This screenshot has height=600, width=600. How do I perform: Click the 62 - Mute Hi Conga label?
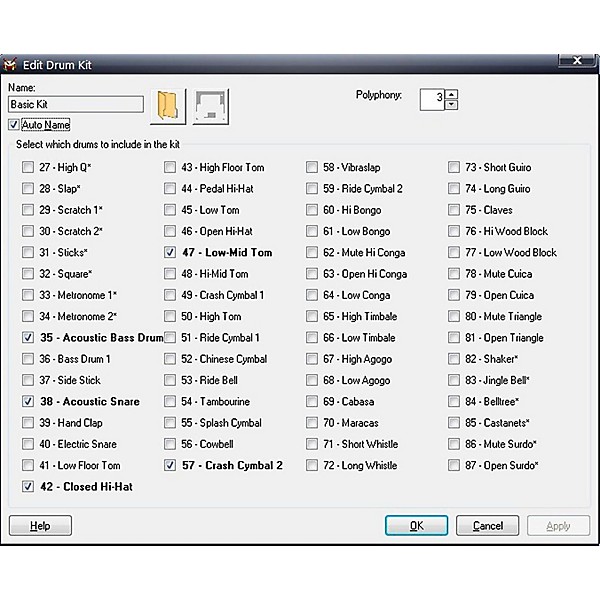[x=364, y=253]
